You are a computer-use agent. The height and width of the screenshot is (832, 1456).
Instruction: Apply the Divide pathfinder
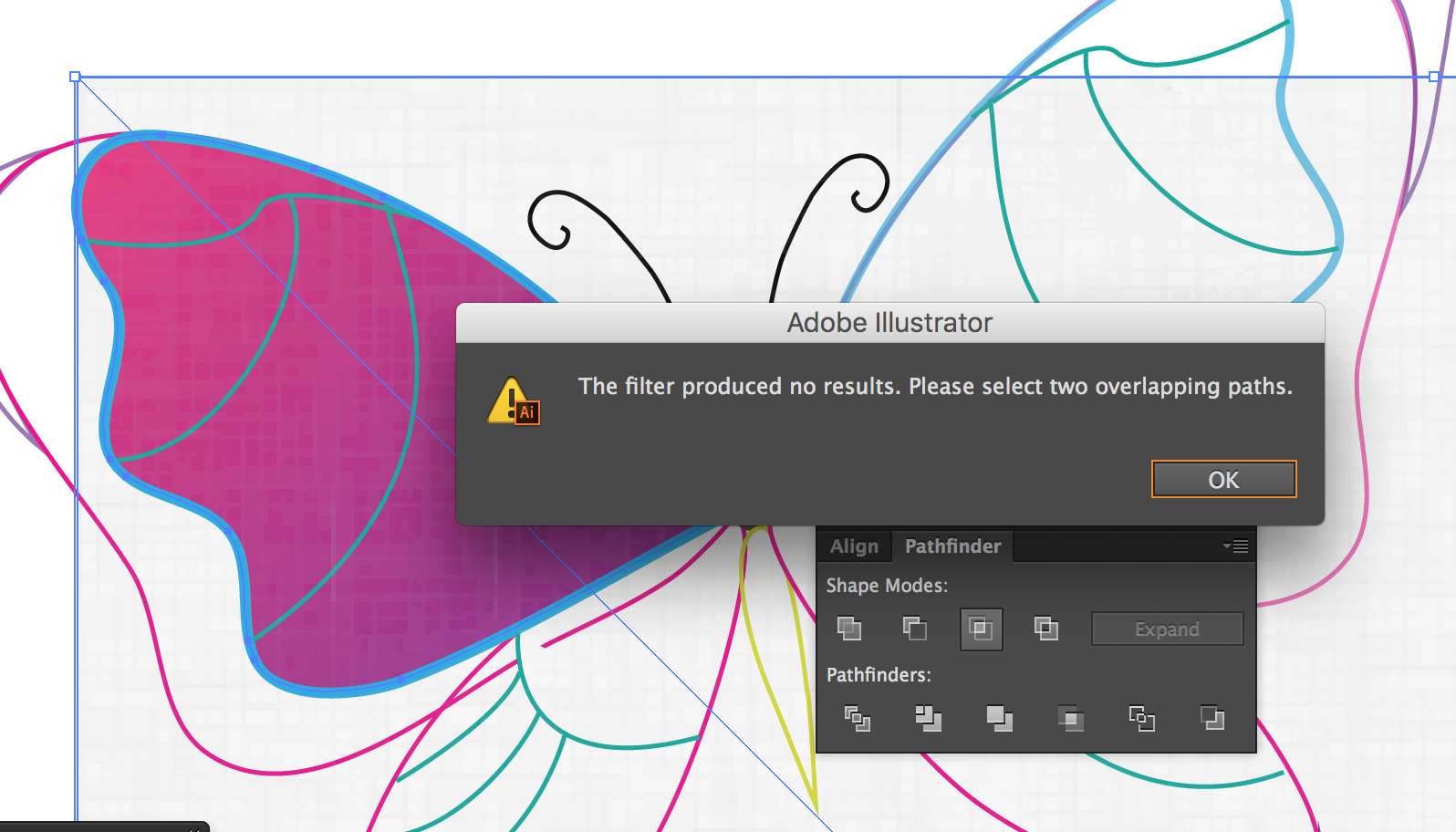[x=857, y=719]
